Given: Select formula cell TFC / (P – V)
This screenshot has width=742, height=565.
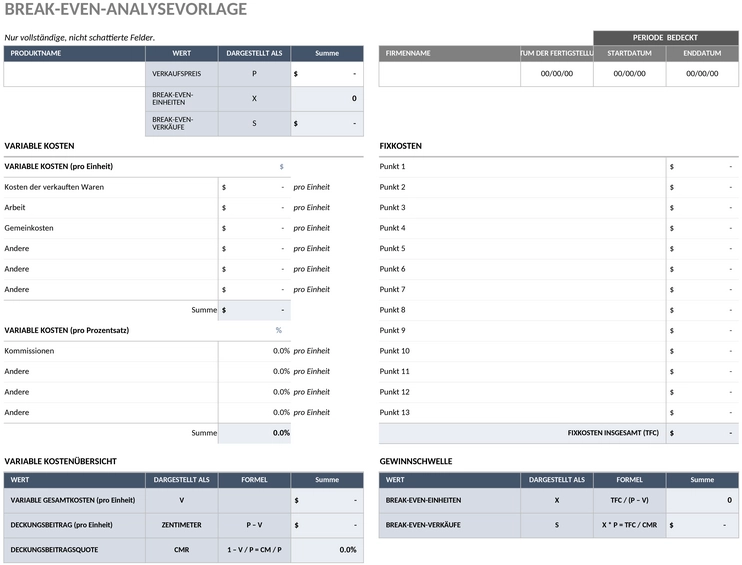Looking at the screenshot, I should click(x=629, y=500).
